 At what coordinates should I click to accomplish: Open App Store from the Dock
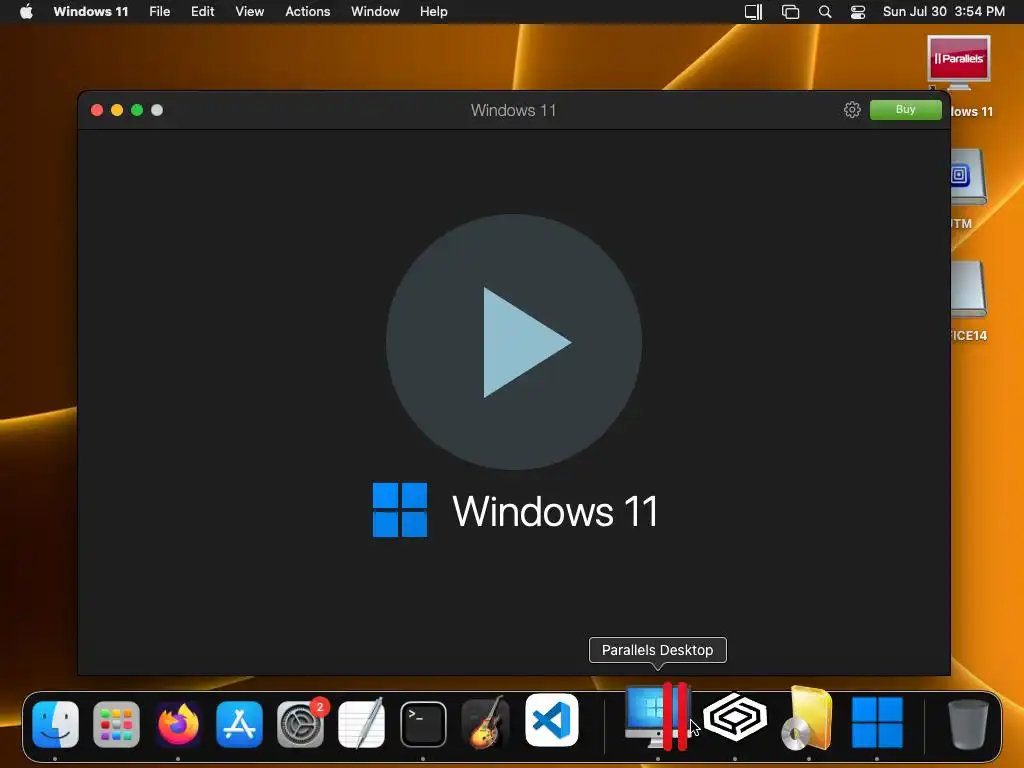point(239,724)
